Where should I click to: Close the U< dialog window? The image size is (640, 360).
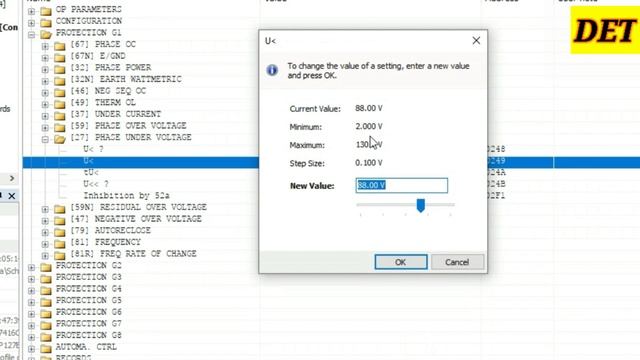click(476, 41)
